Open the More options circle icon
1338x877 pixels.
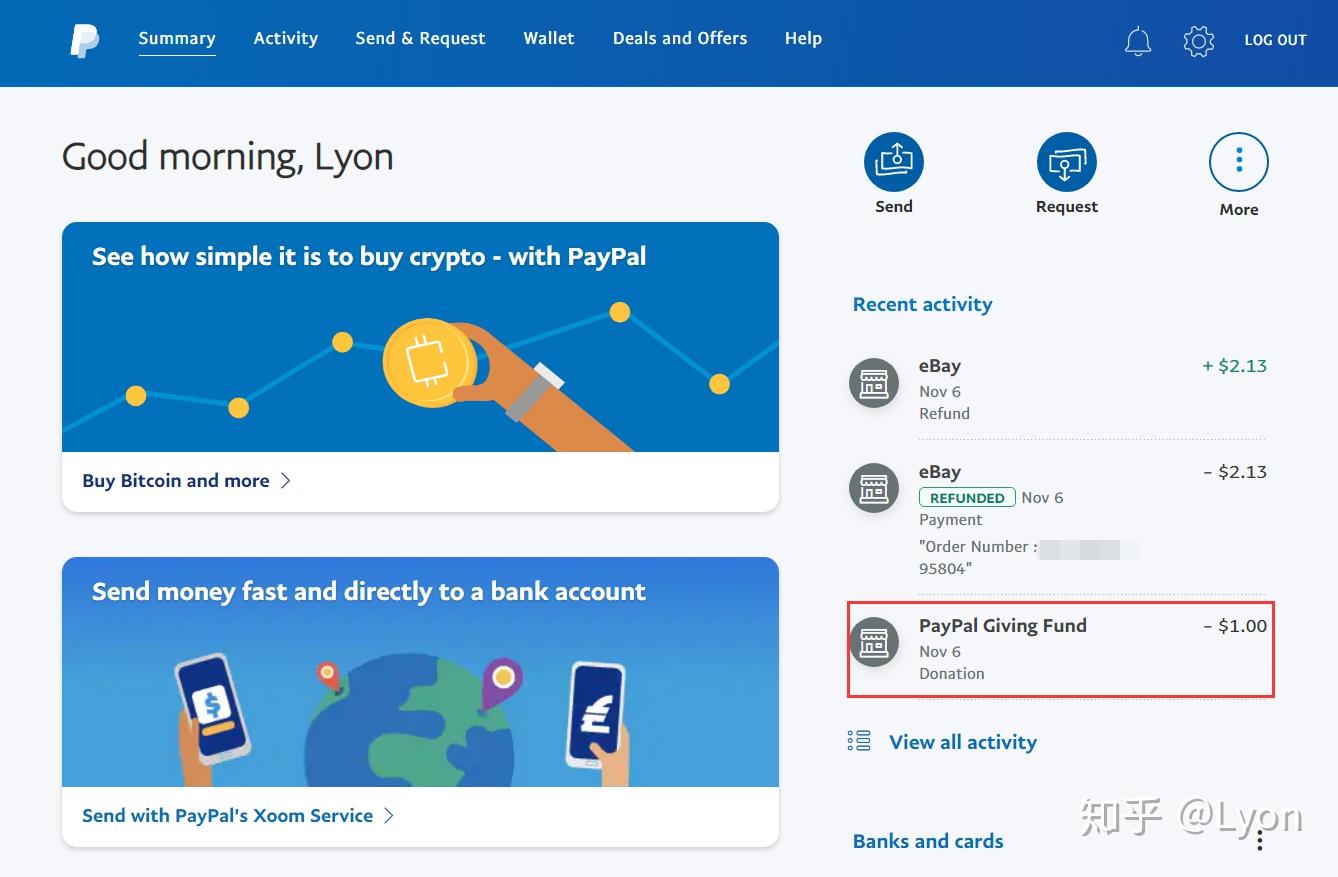(x=1239, y=162)
